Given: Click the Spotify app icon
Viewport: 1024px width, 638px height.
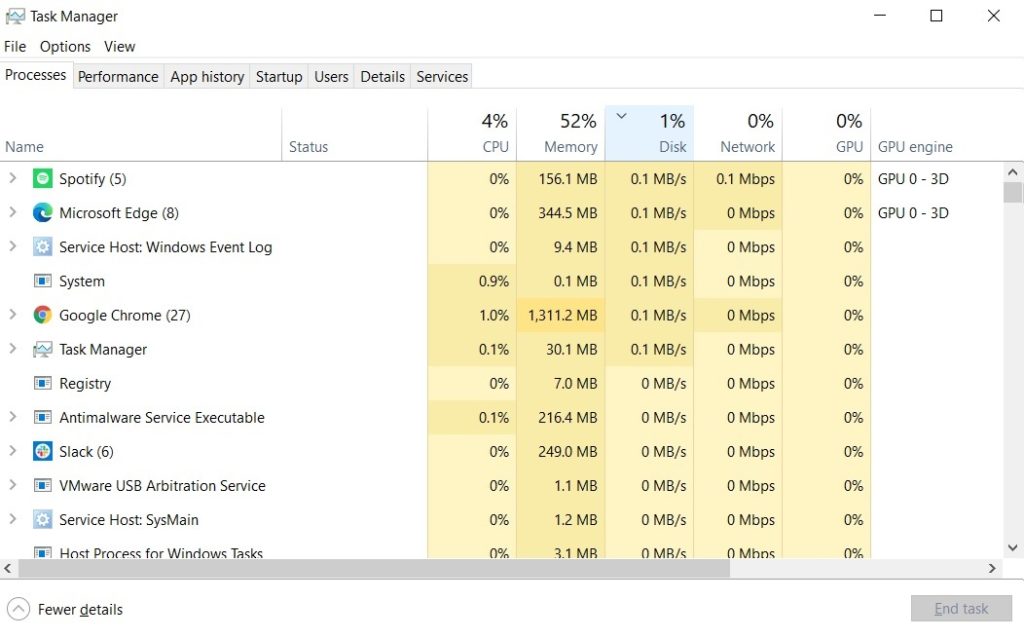Looking at the screenshot, I should point(41,178).
